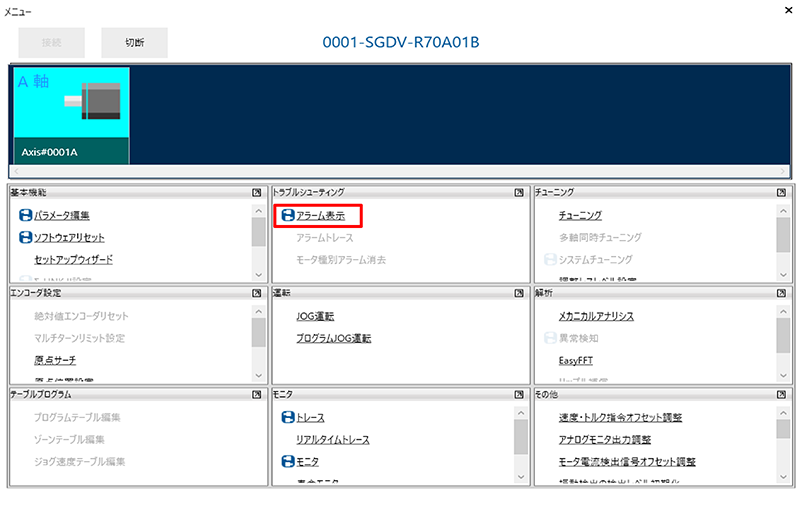Open JOG運転 link
Screen dimensions: 802x513
point(315,316)
